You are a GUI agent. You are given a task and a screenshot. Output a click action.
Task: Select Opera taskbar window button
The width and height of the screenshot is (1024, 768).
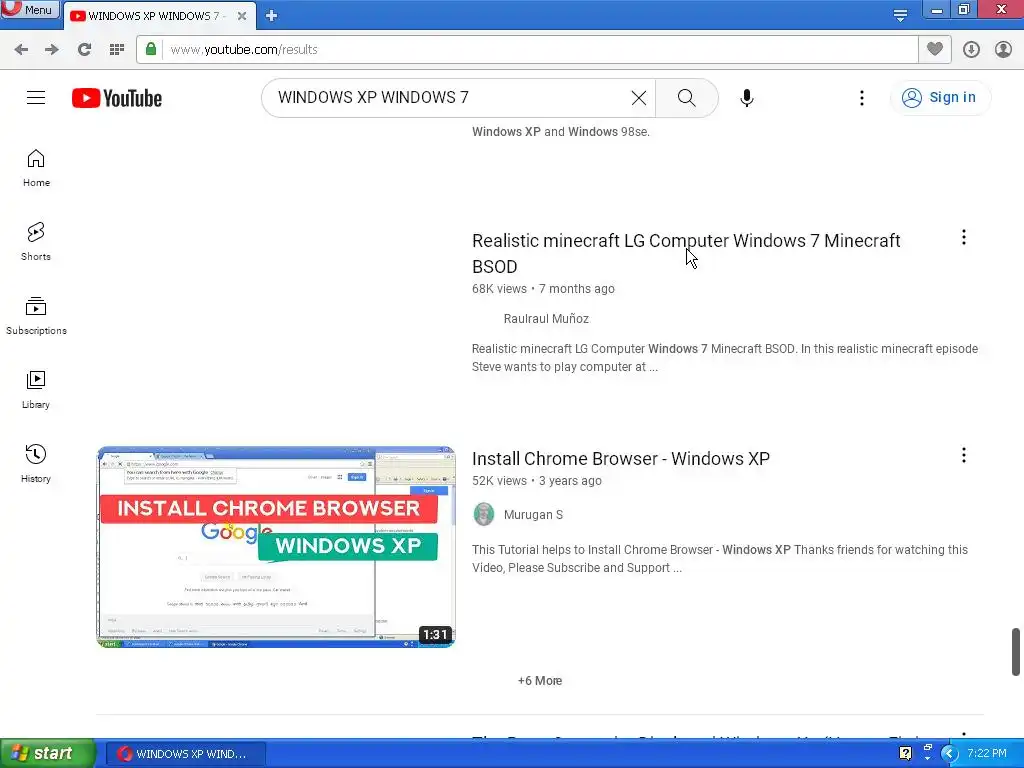tap(185, 754)
